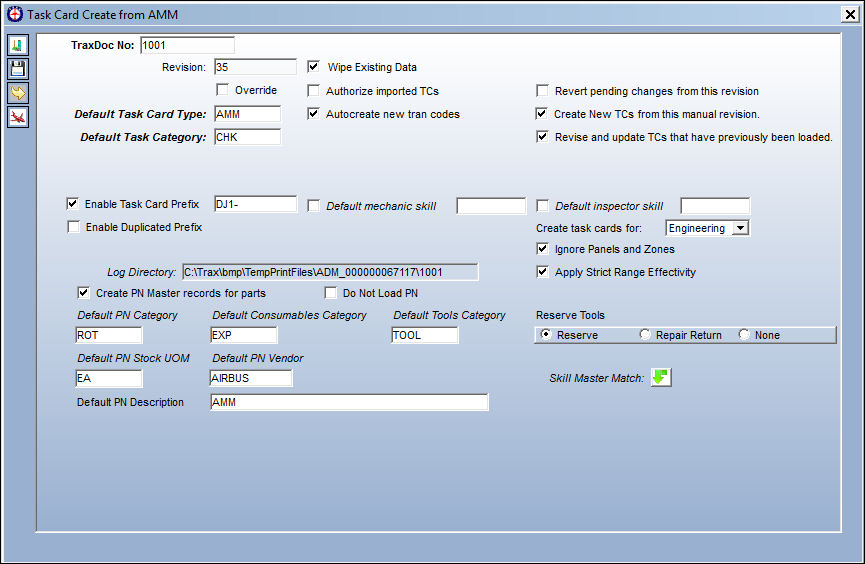
Task: Click the TraxDoc No field
Action: [188, 45]
